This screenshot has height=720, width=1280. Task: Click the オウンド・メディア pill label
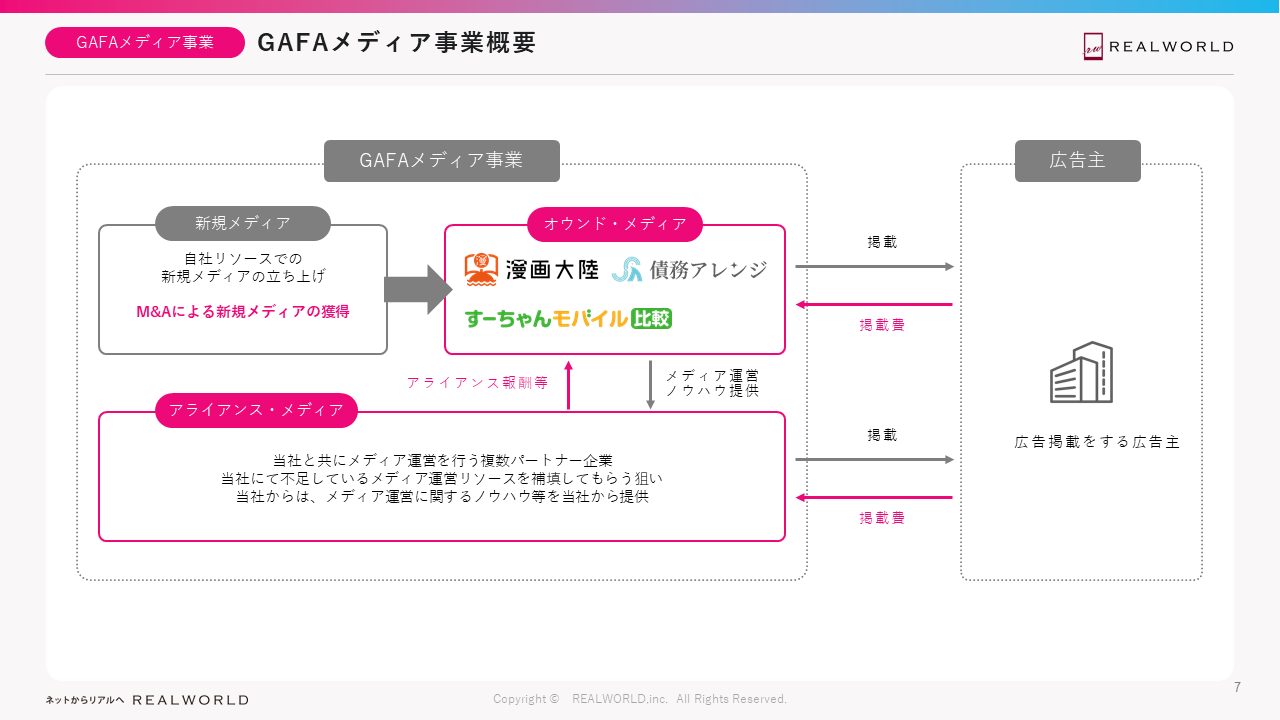[615, 224]
